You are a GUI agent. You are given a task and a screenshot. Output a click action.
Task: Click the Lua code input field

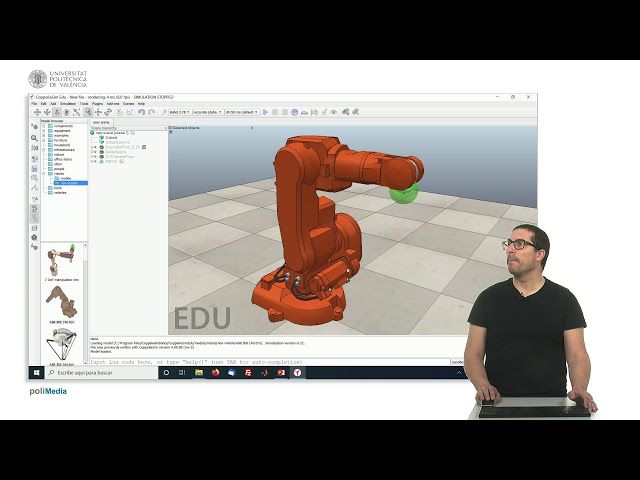tap(269, 362)
